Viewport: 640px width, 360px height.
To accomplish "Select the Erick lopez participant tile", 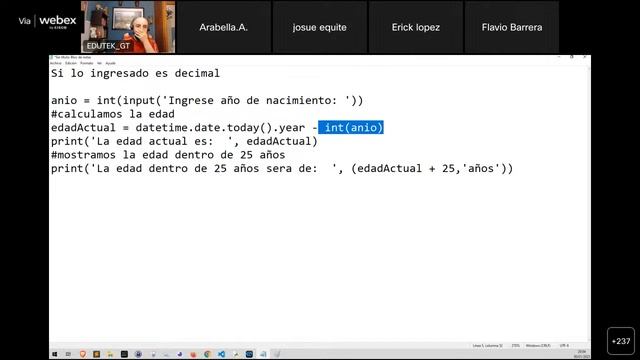I will 416,27.
